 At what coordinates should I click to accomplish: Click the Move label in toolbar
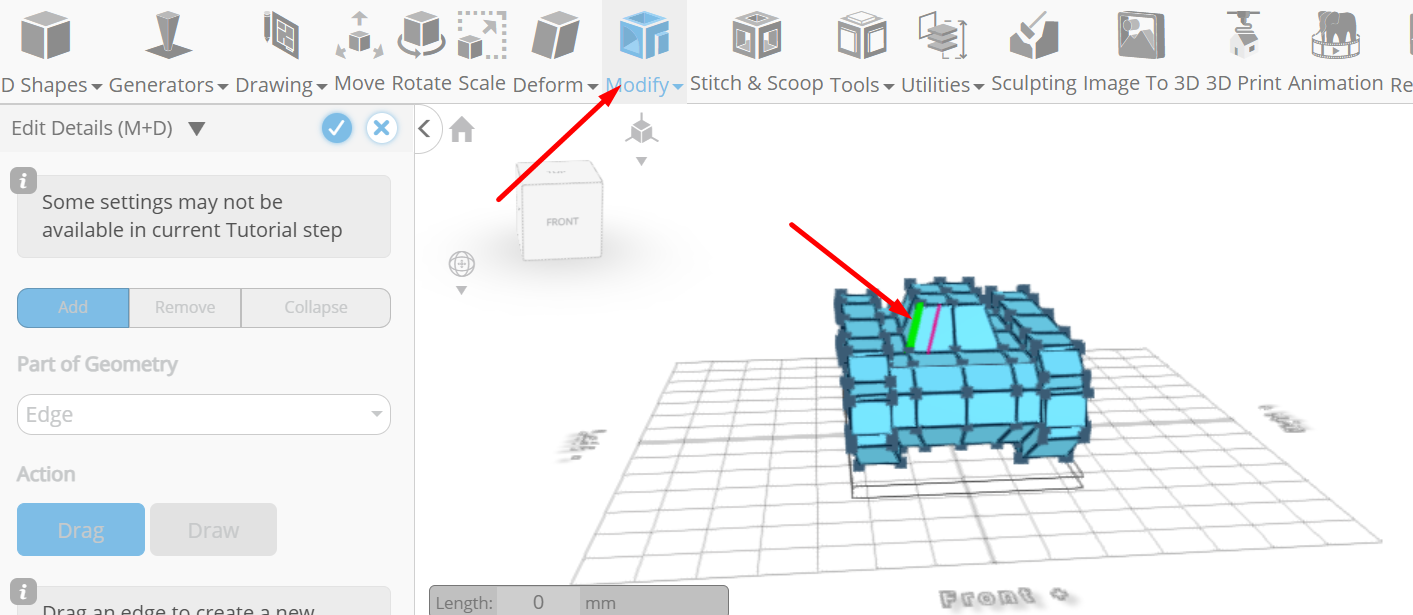pos(359,84)
